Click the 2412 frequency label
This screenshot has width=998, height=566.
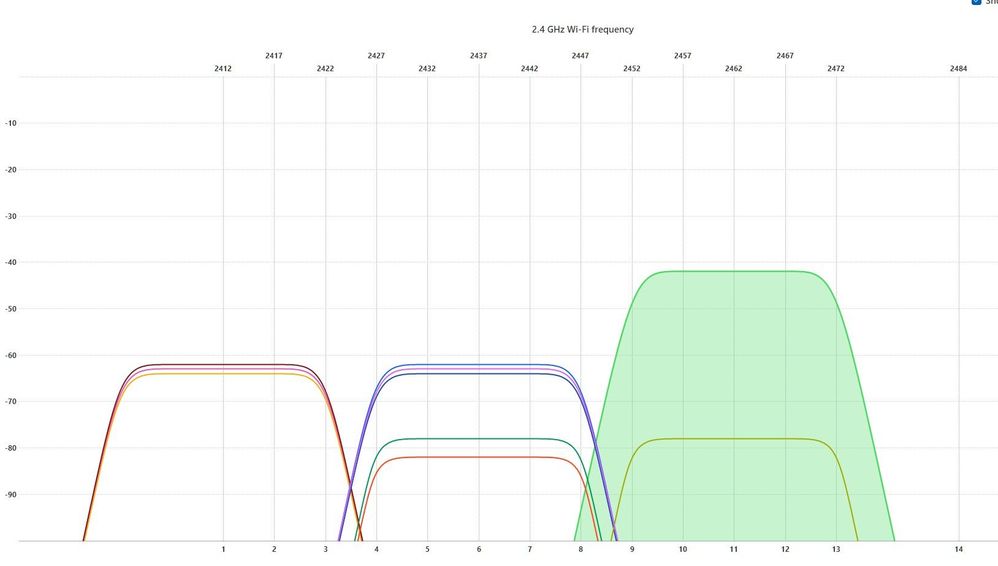[223, 68]
